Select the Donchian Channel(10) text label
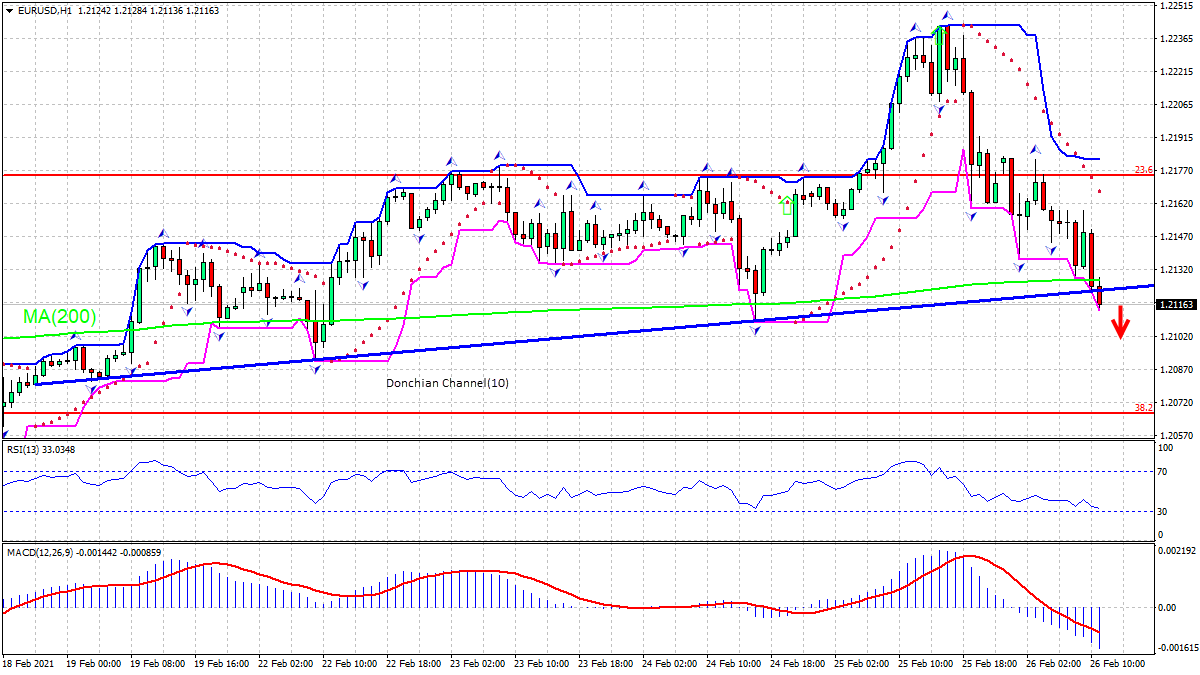Screen dimensions: 1200x675 click(446, 383)
